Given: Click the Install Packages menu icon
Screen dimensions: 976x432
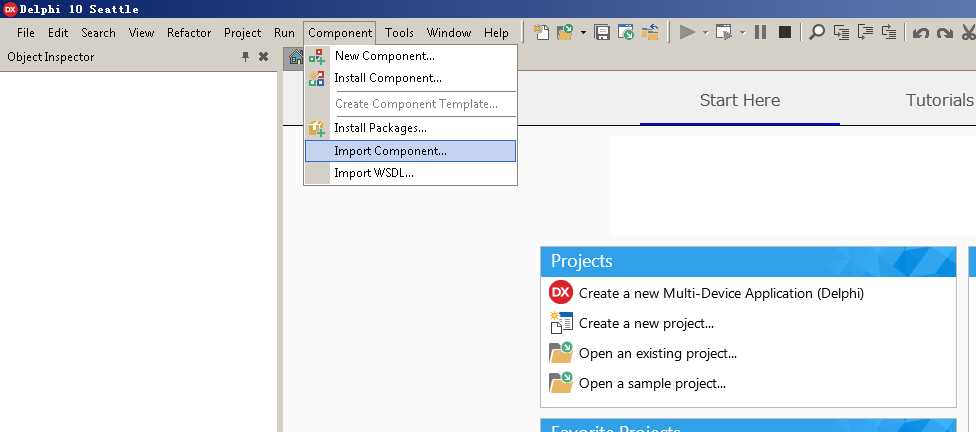Looking at the screenshot, I should tap(317, 128).
